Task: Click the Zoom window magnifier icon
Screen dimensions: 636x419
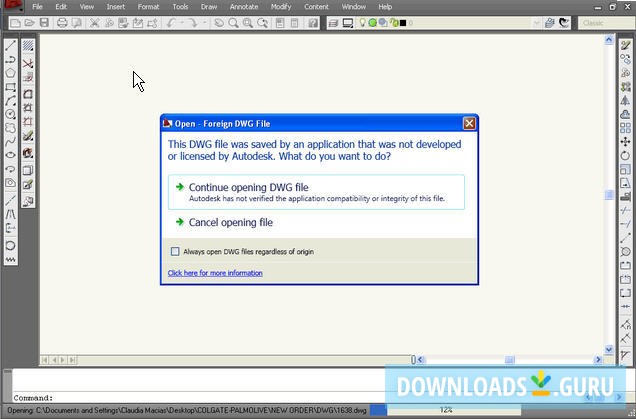Action: pos(247,23)
